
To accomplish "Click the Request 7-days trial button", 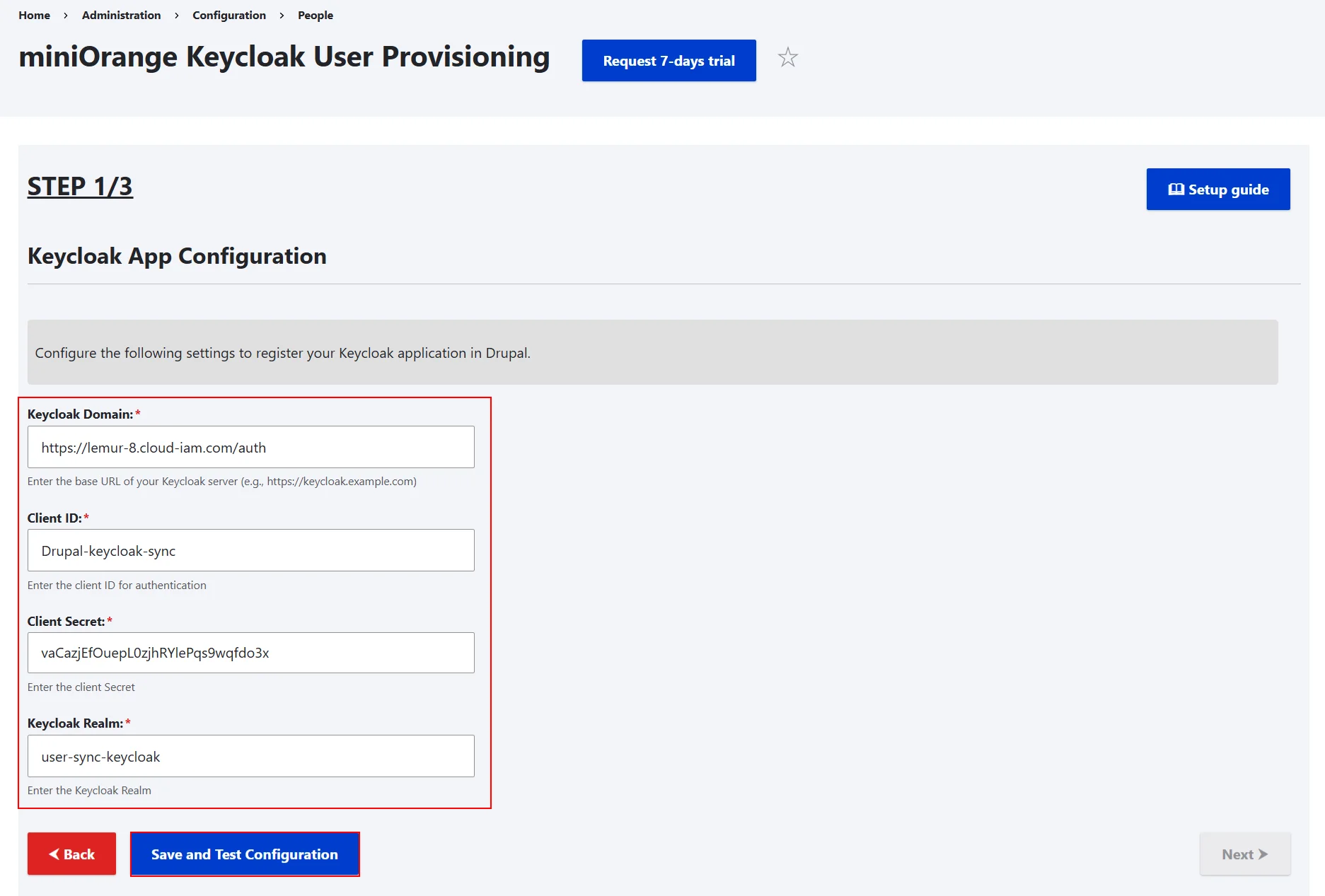I will coord(668,60).
